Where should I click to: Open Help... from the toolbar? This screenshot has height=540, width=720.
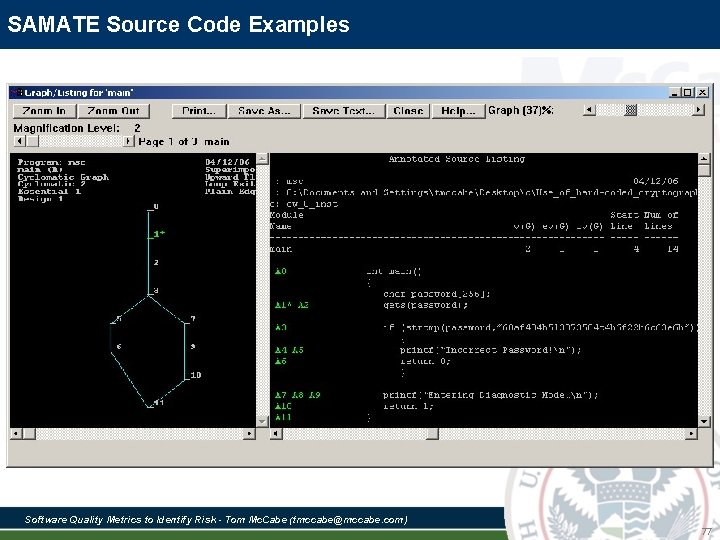pos(458,111)
